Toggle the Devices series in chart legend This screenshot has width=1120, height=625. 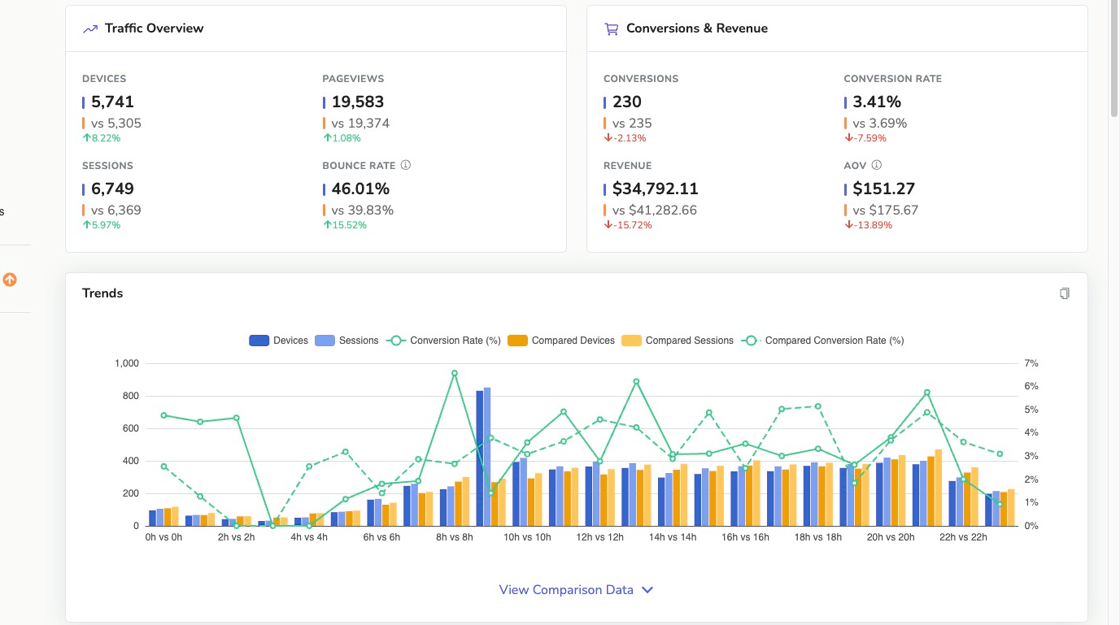tap(279, 341)
